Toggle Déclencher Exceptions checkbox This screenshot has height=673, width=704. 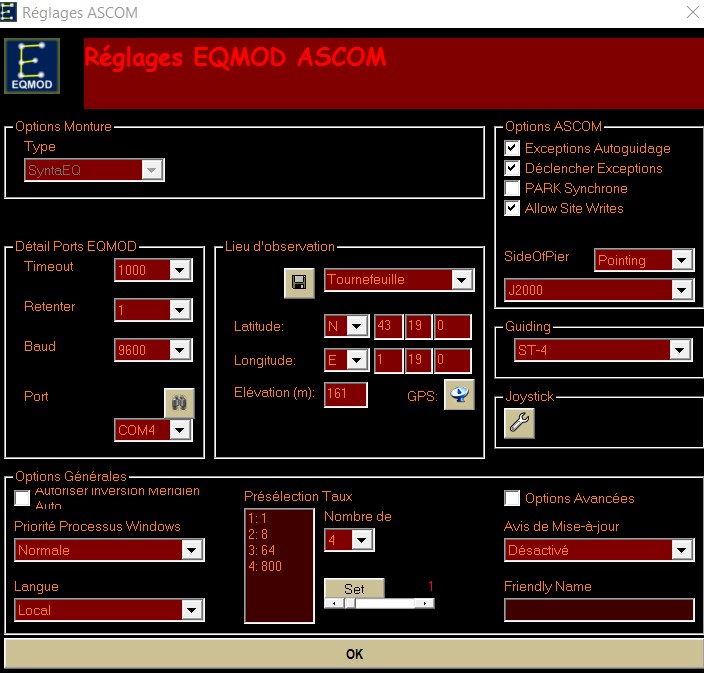[x=512, y=168]
